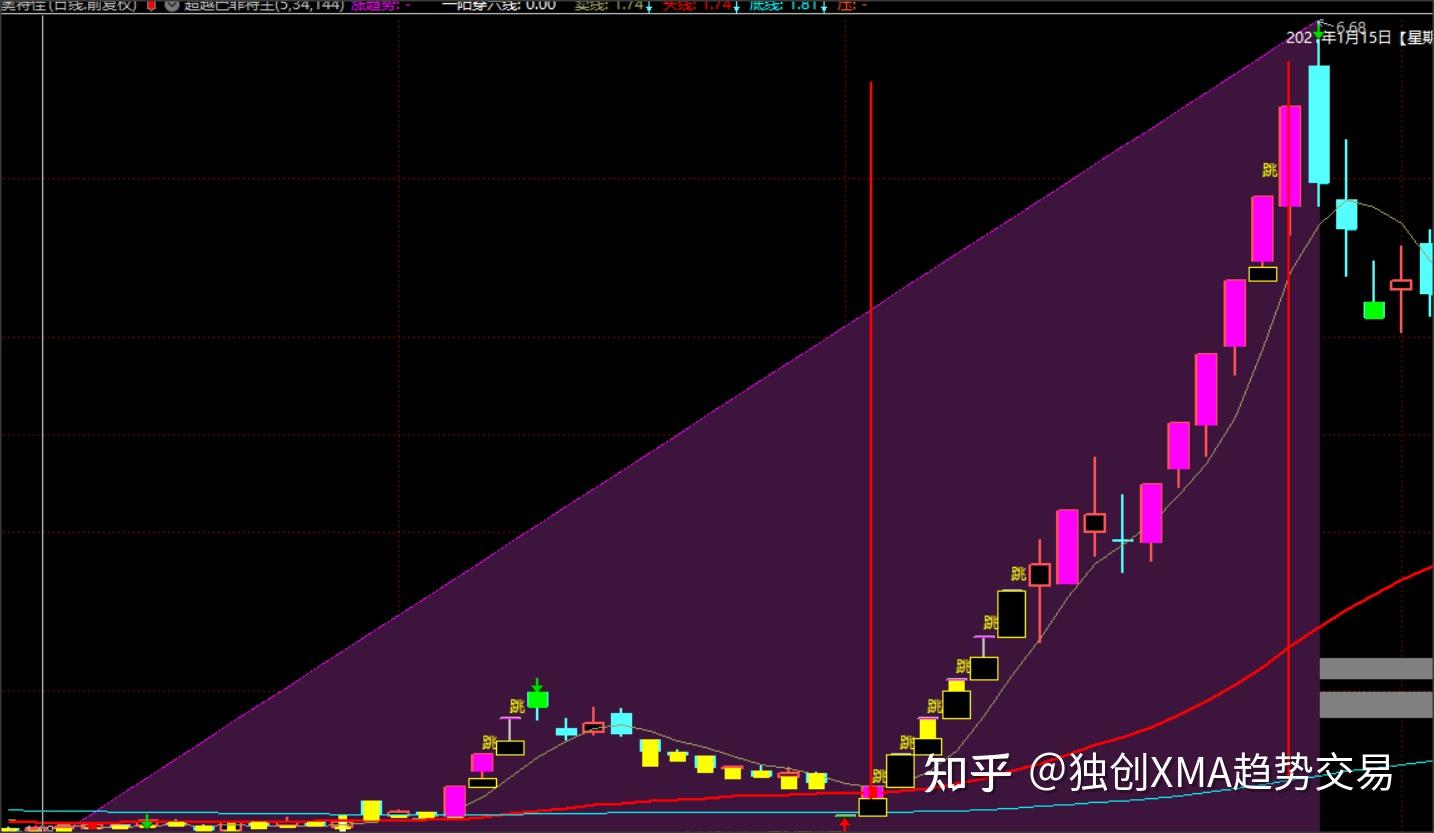The height and width of the screenshot is (833, 1434).
Task: Select the 6.68 high price label
Action: click(x=1350, y=27)
